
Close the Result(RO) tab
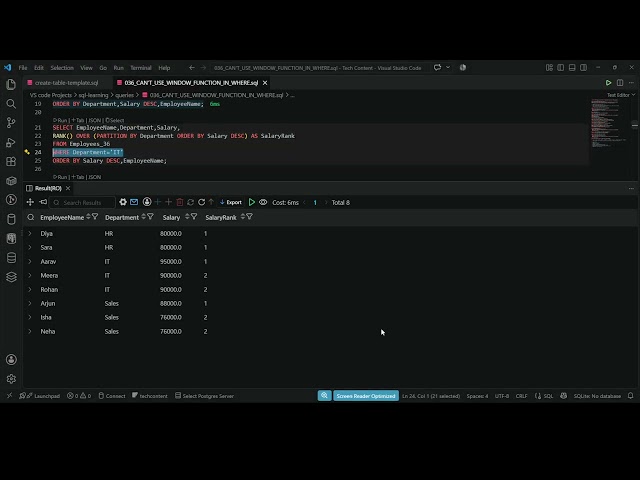68,188
